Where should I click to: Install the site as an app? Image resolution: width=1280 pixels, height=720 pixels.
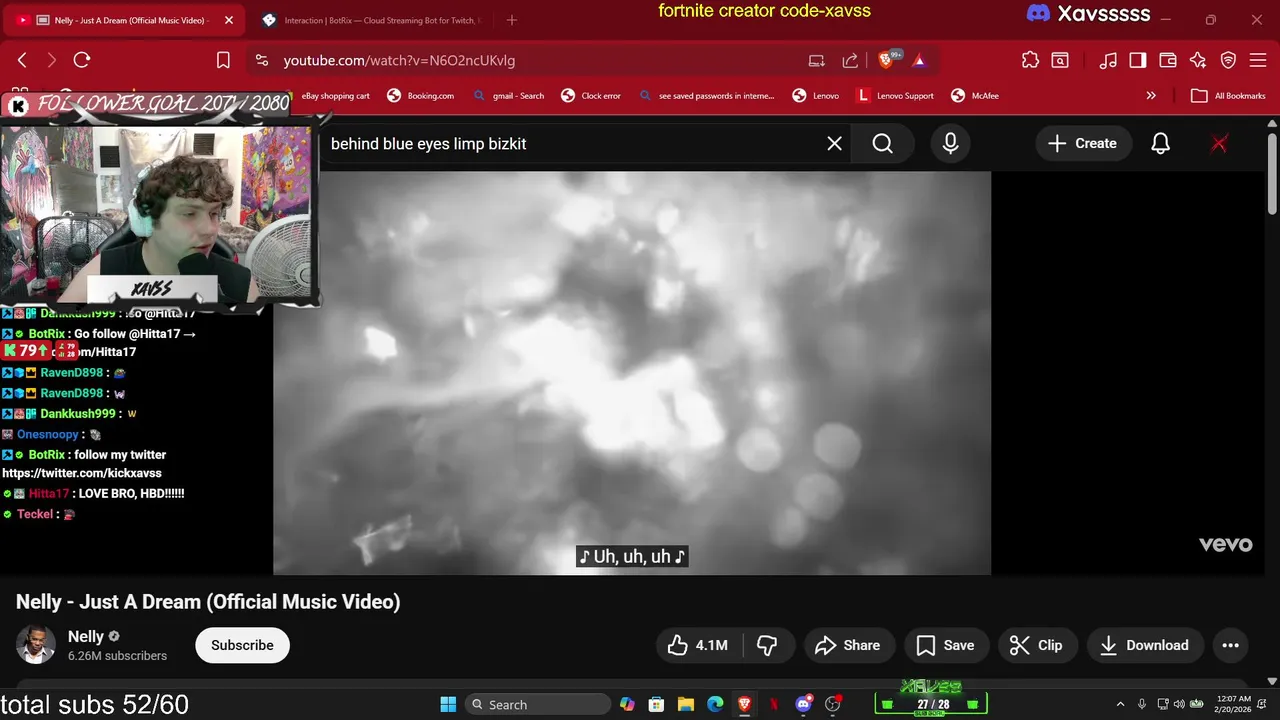pyautogui.click(x=817, y=60)
